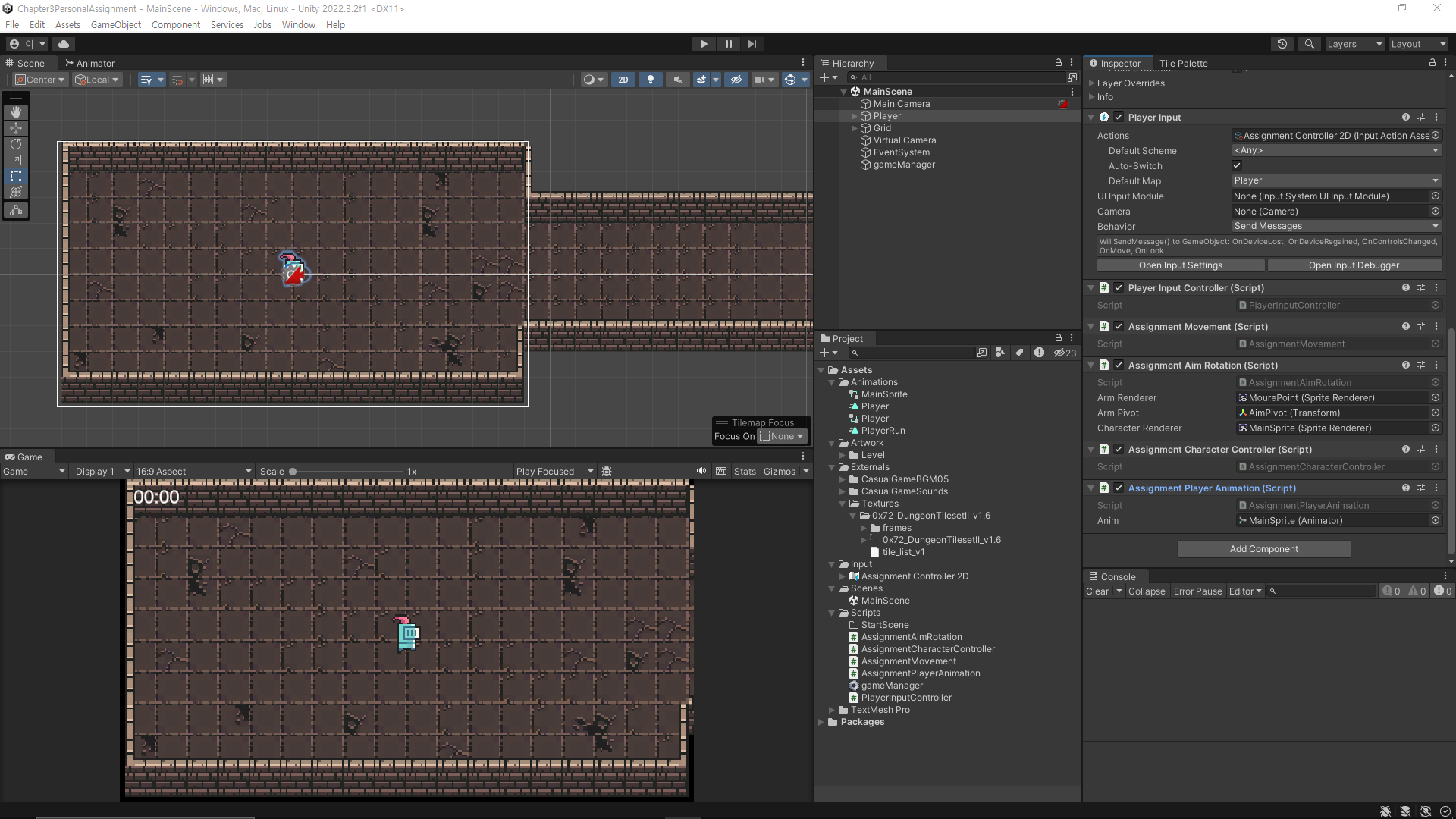Click Open Input Settings button
1456x819 pixels.
1181,265
